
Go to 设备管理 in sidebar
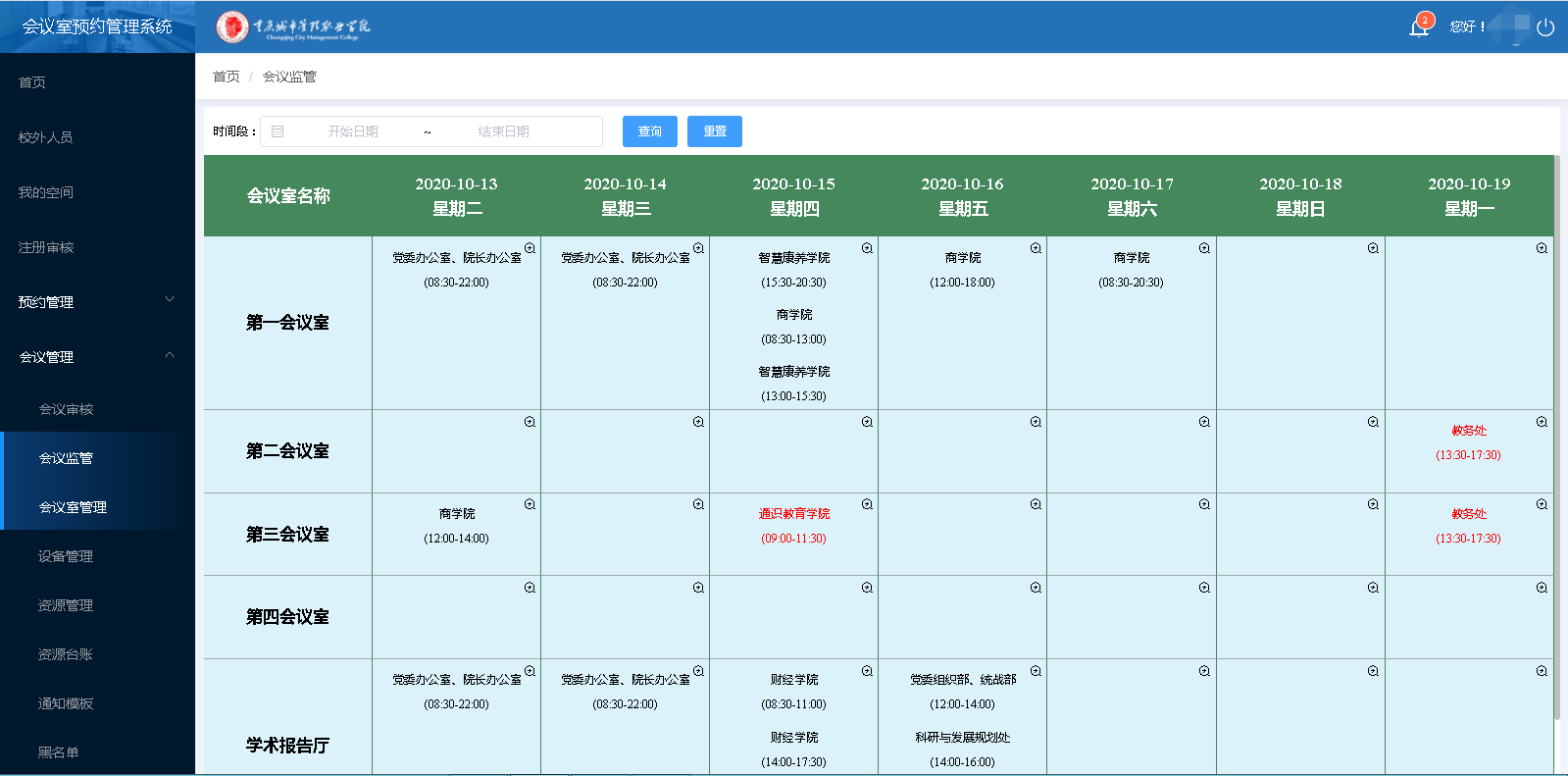click(66, 556)
